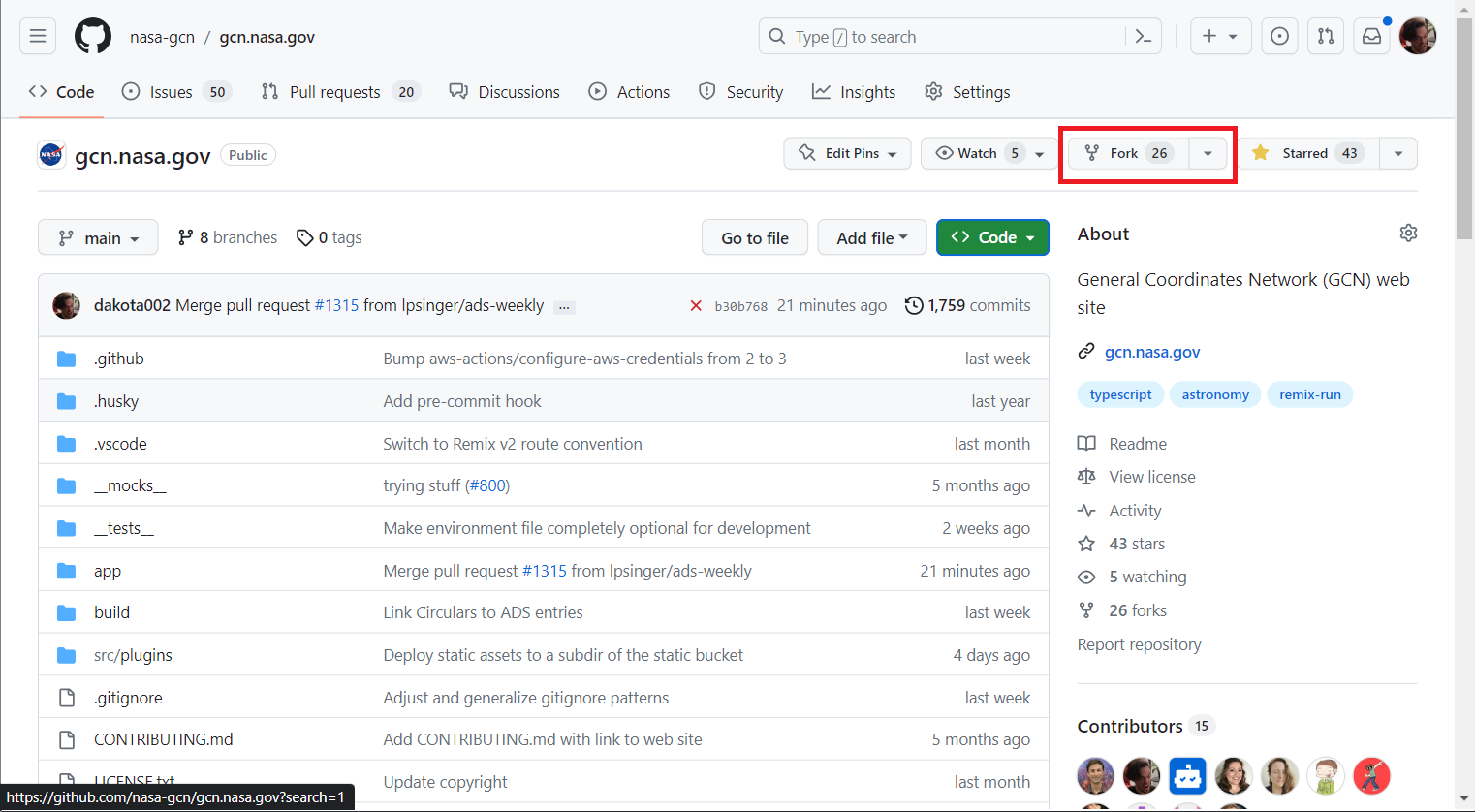This screenshot has width=1475, height=812.
Task: Switch to the Pull requests tab
Action: coord(340,92)
